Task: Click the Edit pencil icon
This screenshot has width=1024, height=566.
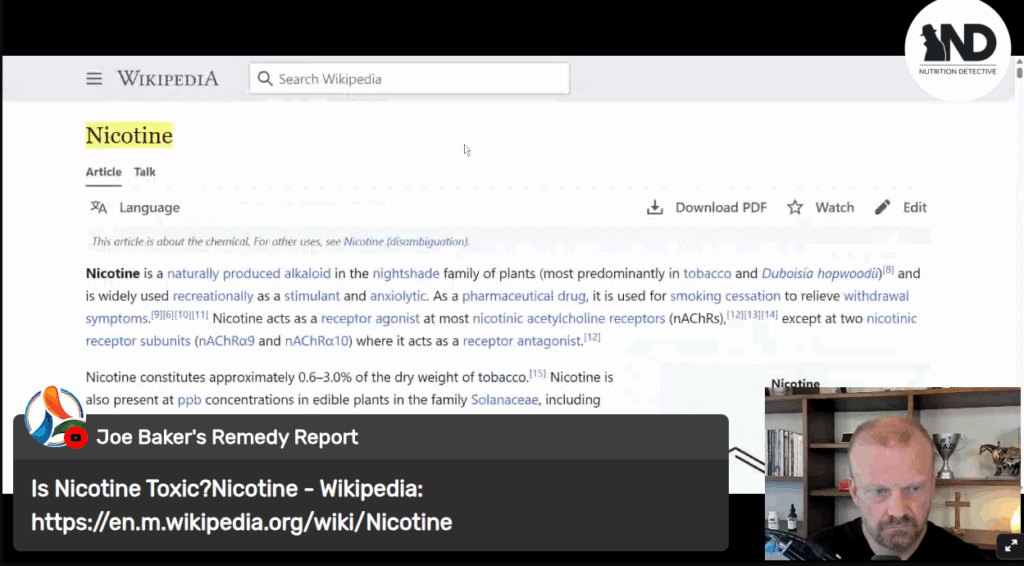Action: [x=882, y=208]
